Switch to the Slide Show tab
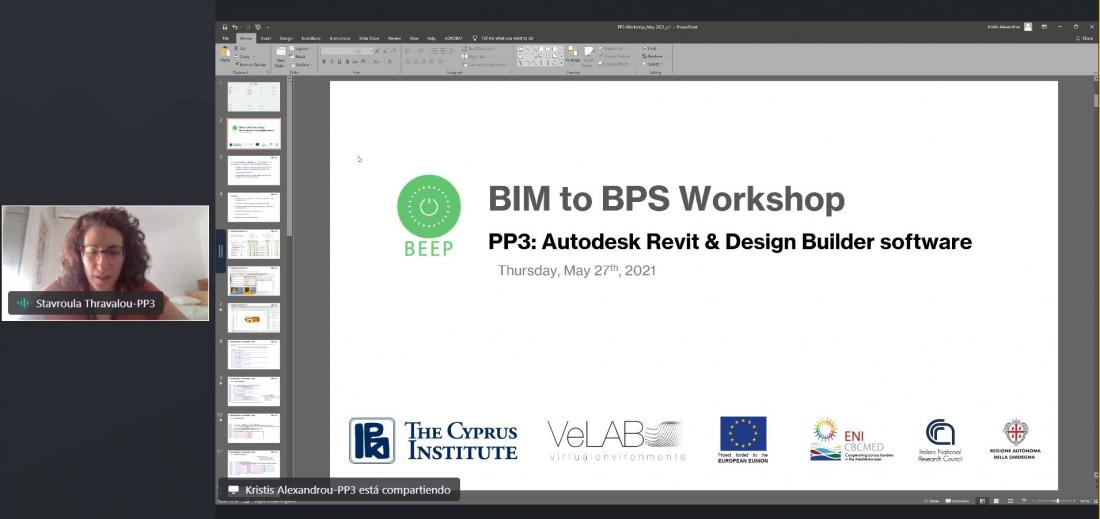Viewport: 1100px width, 519px height. [369, 38]
